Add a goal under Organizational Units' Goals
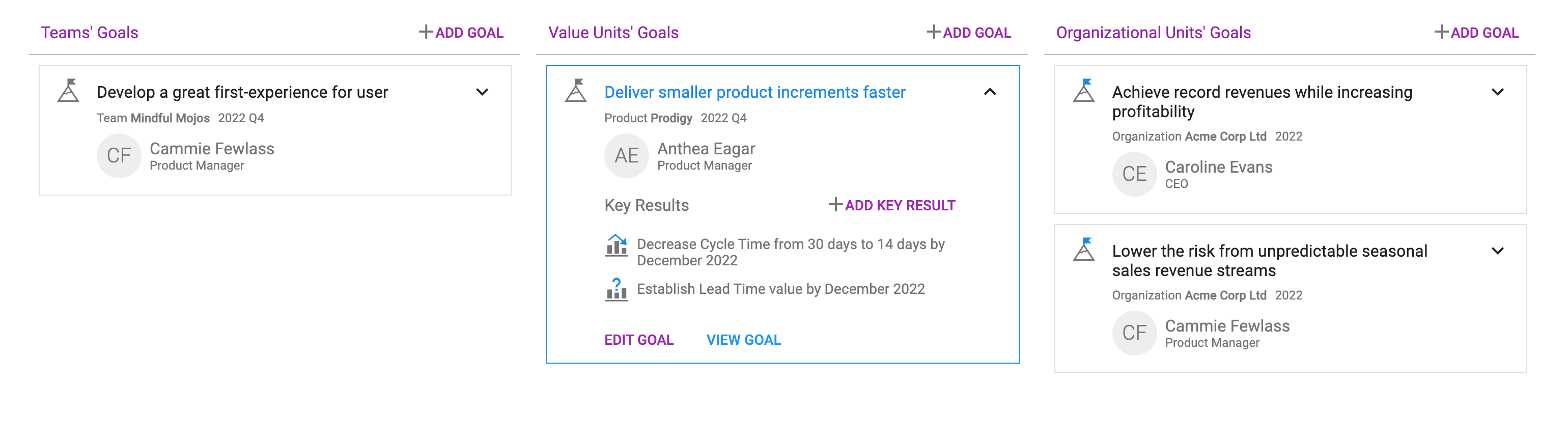This screenshot has width=1568, height=438. pyautogui.click(x=1477, y=32)
